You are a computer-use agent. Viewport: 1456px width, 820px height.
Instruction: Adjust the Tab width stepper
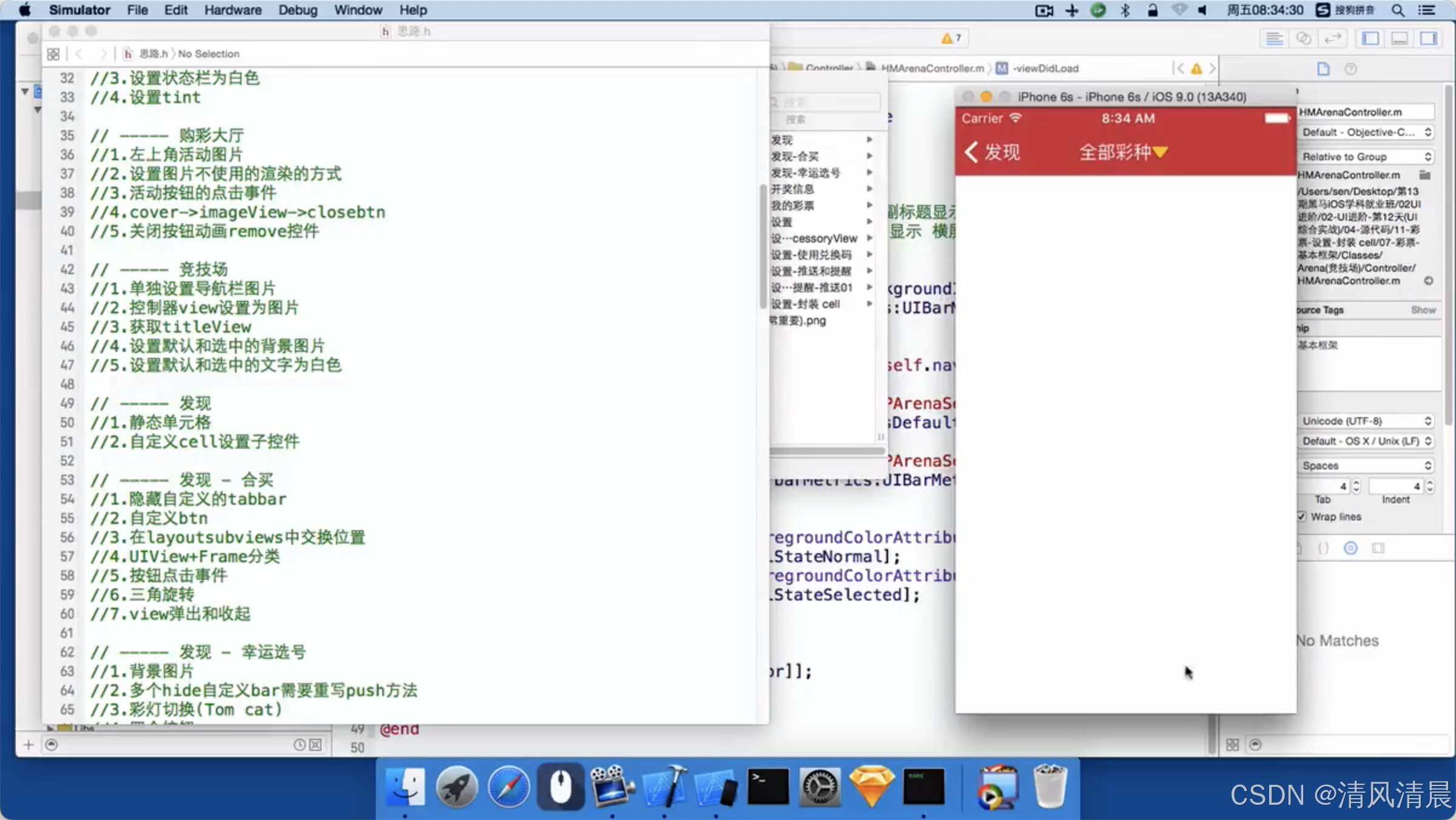1357,486
